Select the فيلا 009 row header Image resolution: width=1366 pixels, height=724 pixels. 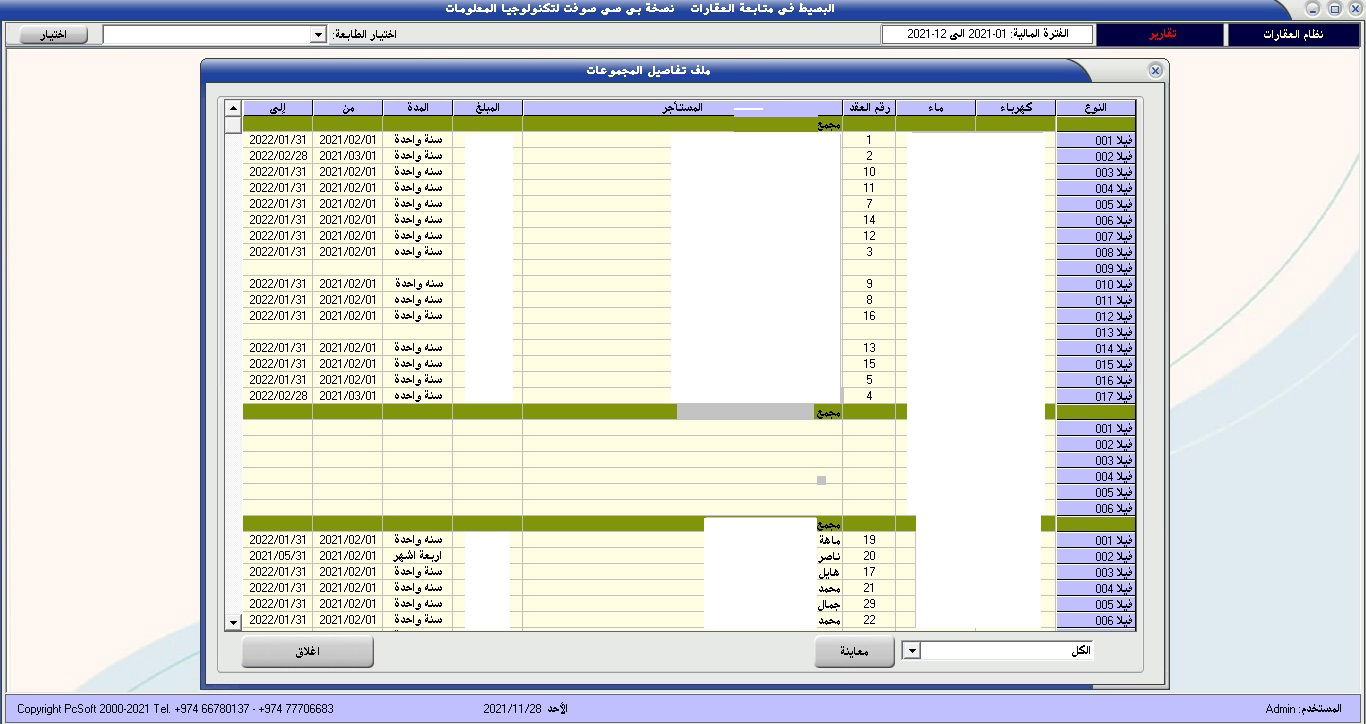1096,269
